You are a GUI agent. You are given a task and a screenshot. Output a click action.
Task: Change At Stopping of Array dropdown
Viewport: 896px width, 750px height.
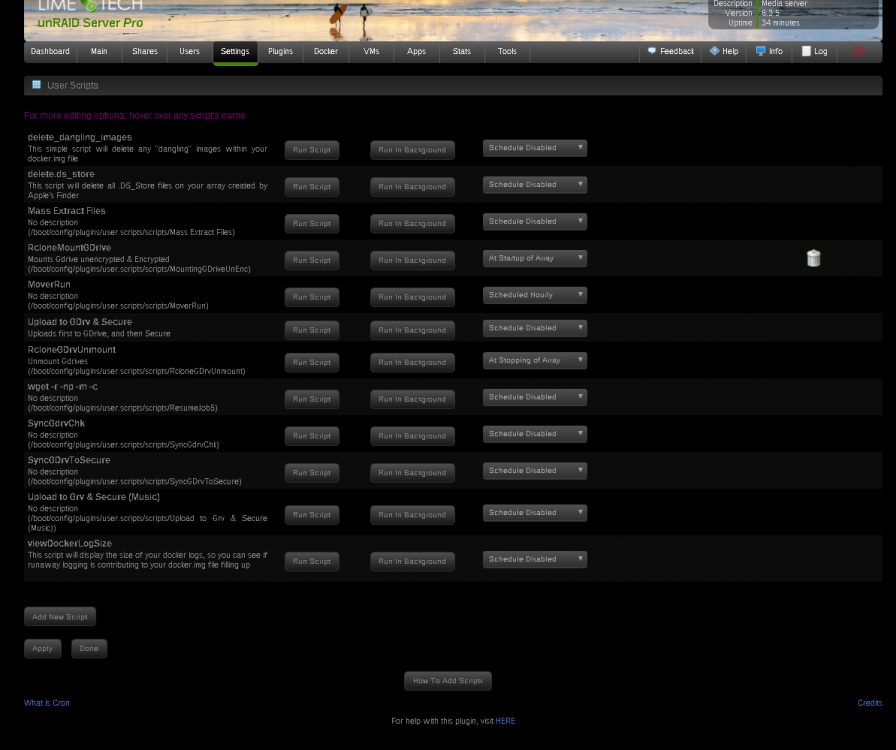point(535,361)
